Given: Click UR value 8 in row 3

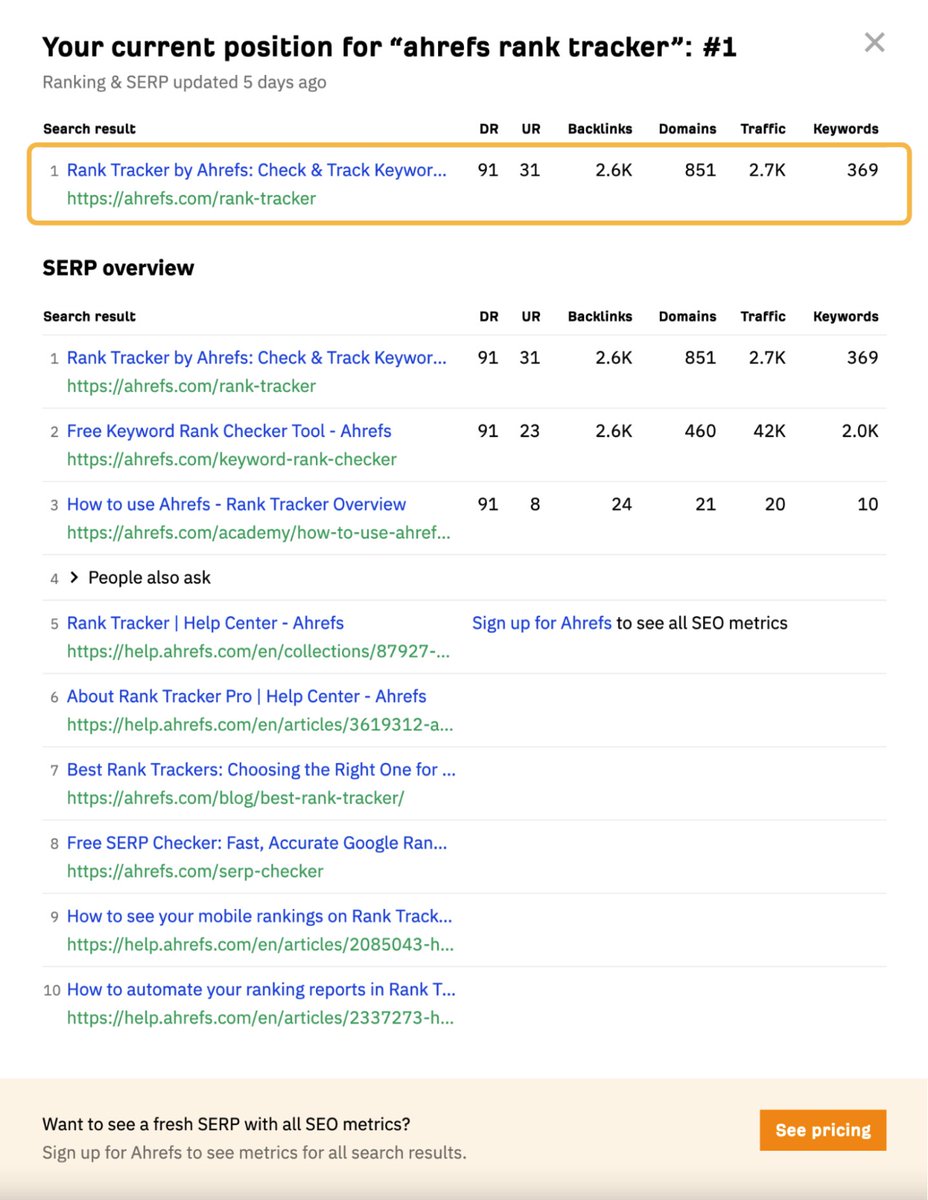Looking at the screenshot, I should [535, 504].
